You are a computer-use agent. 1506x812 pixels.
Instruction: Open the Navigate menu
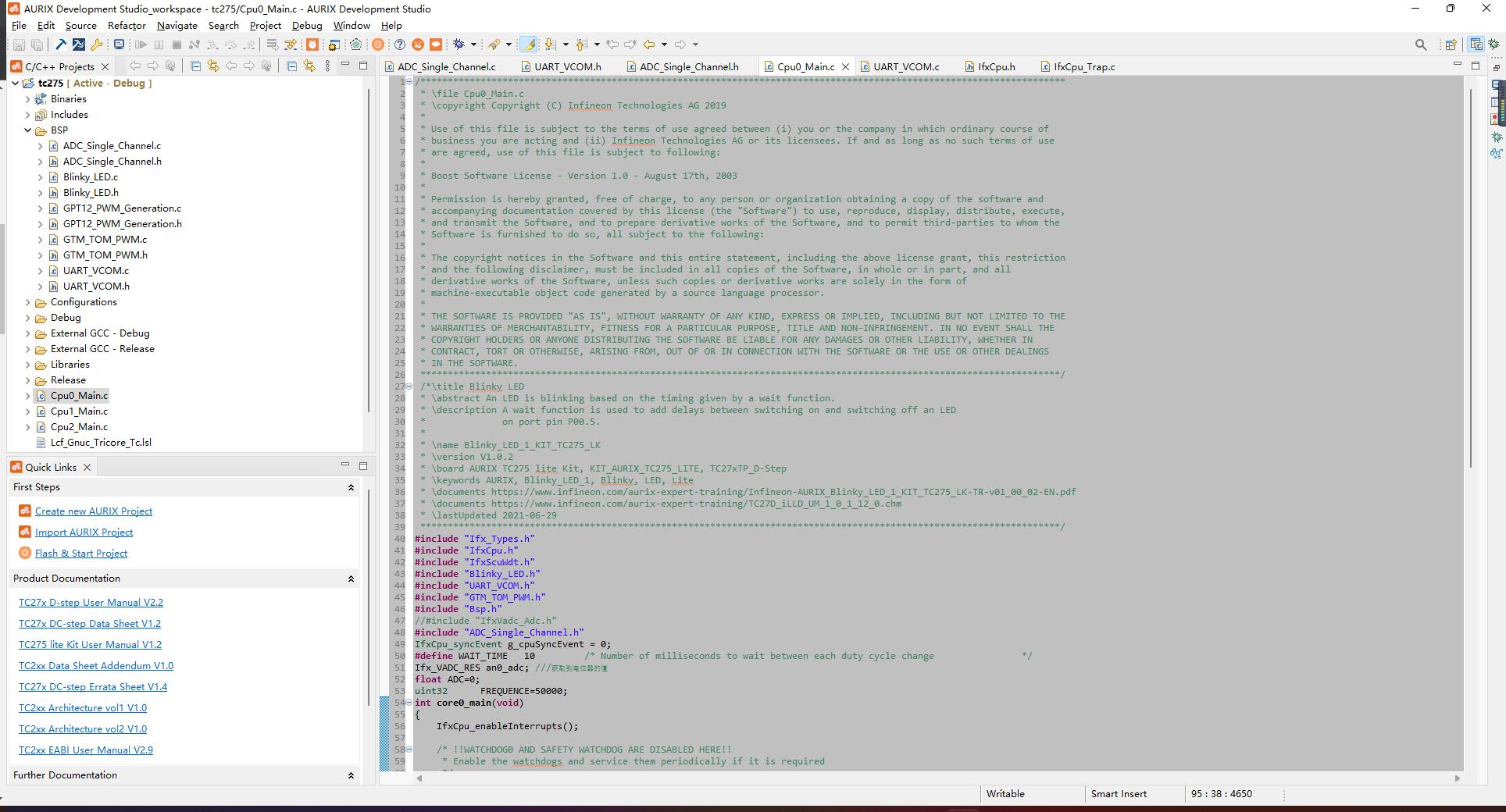[177, 26]
